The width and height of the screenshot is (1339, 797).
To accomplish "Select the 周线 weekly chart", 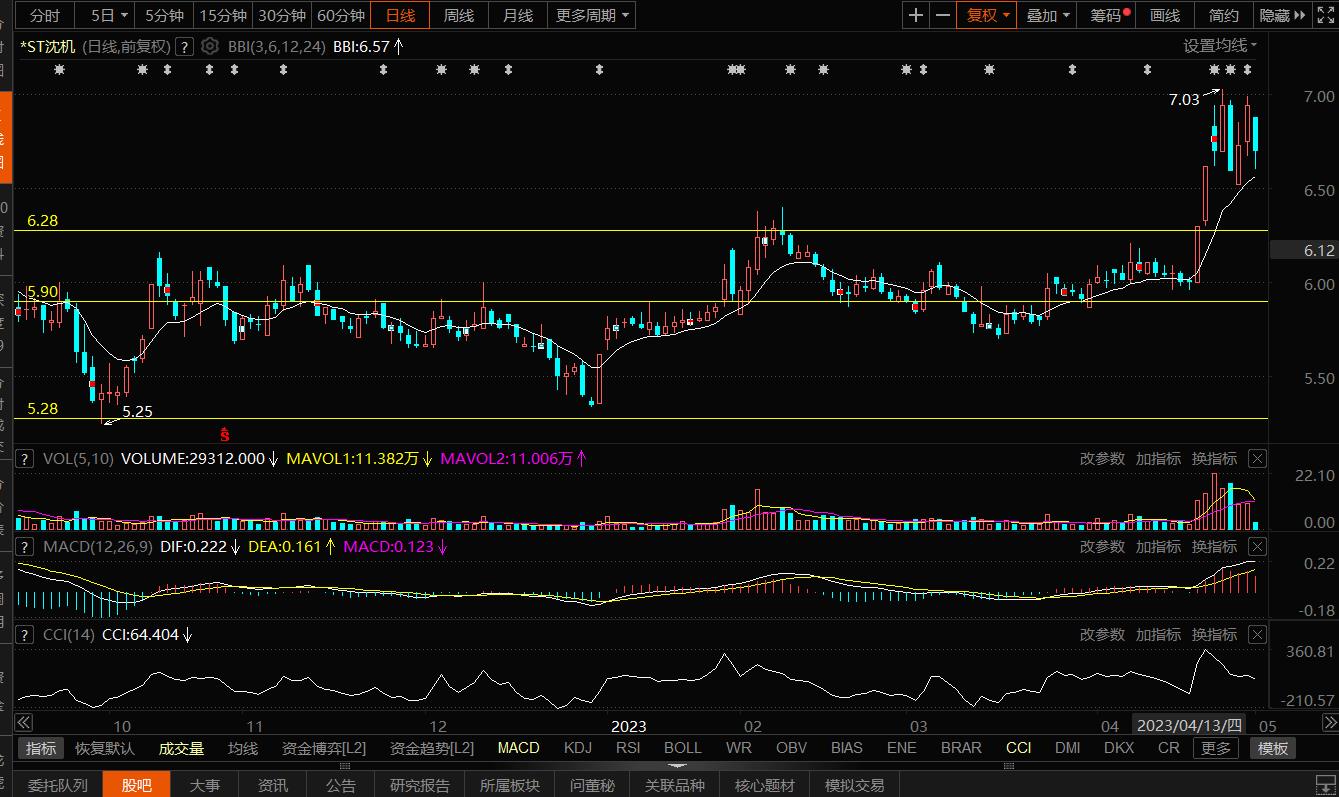I will (x=459, y=15).
